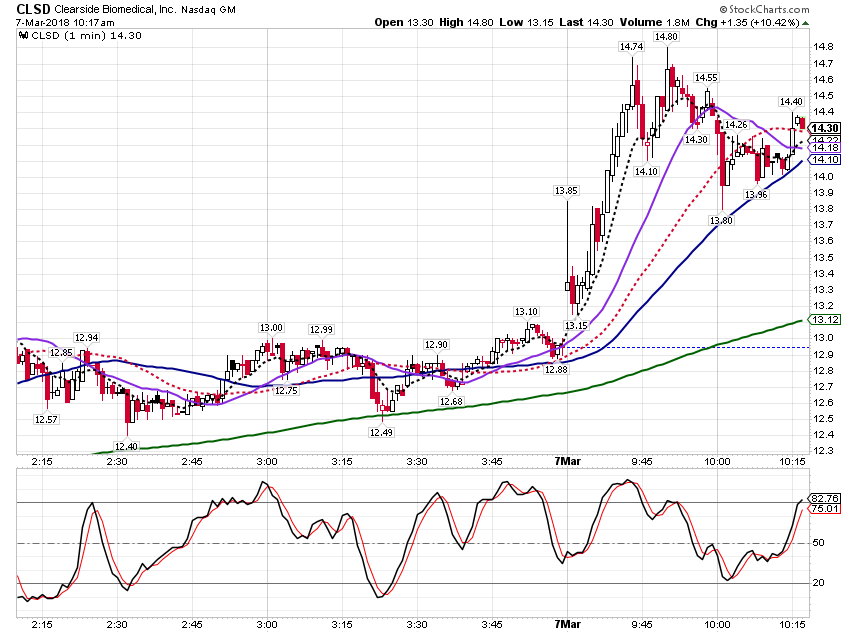The height and width of the screenshot is (633, 850).
Task: Click the 14.74 high annotation on the chart
Action: (x=632, y=47)
